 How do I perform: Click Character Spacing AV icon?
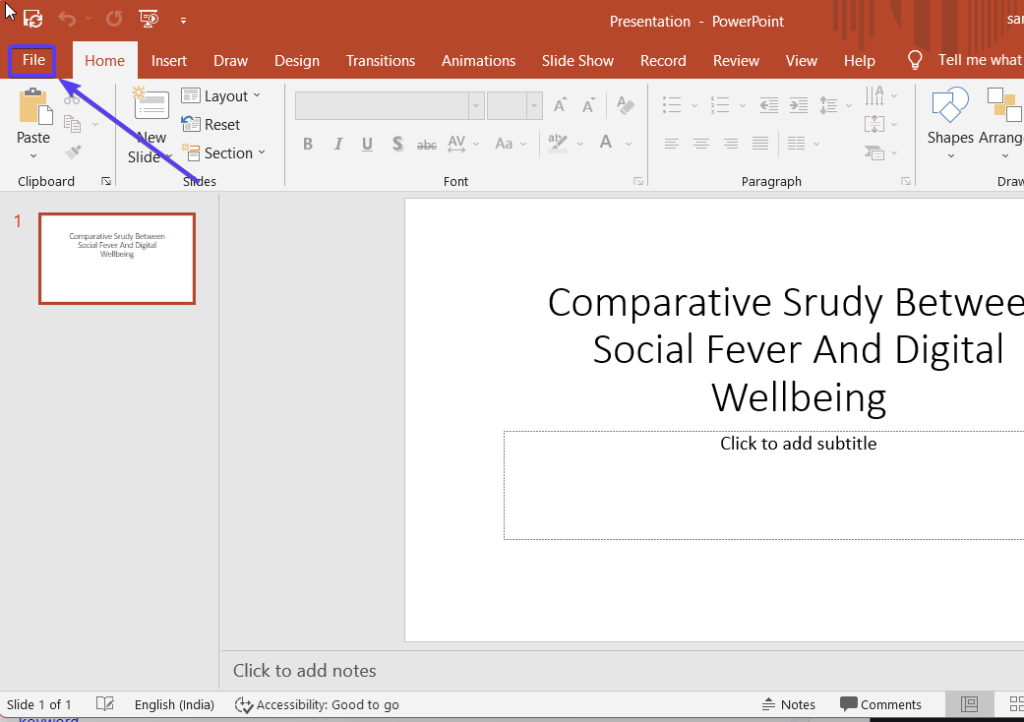click(456, 144)
